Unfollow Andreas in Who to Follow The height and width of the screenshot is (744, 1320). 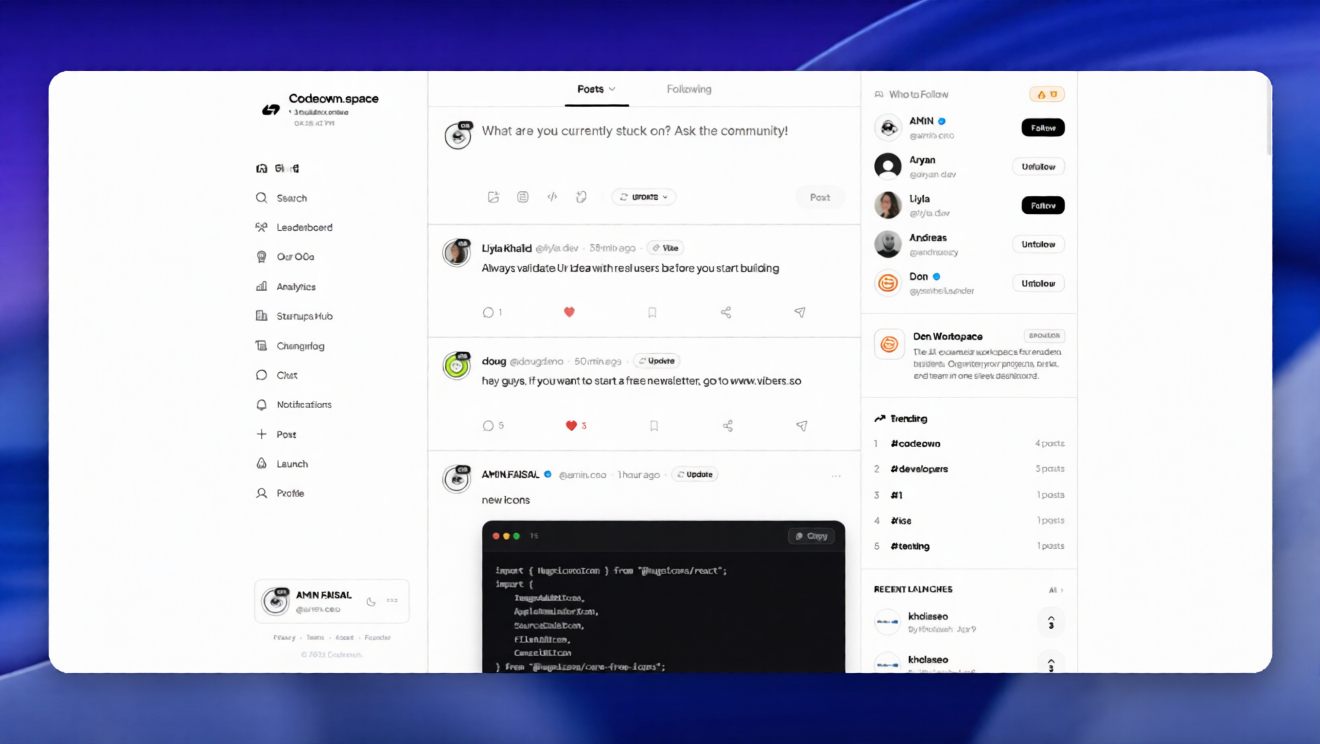[x=1038, y=244]
